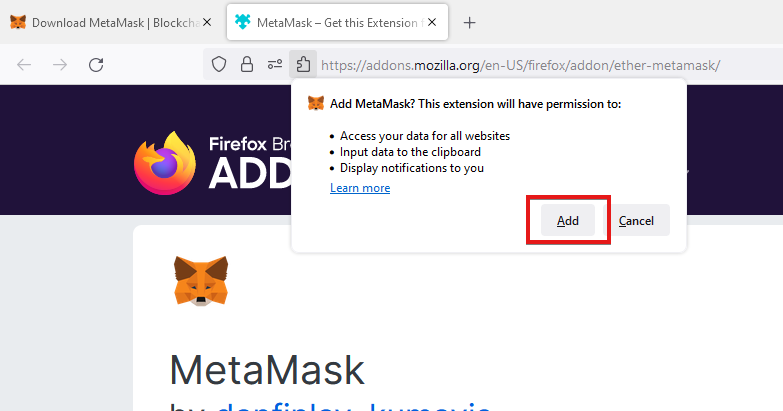Click the MetaMask fox icon in permission dialog
783x411 pixels.
[316, 103]
